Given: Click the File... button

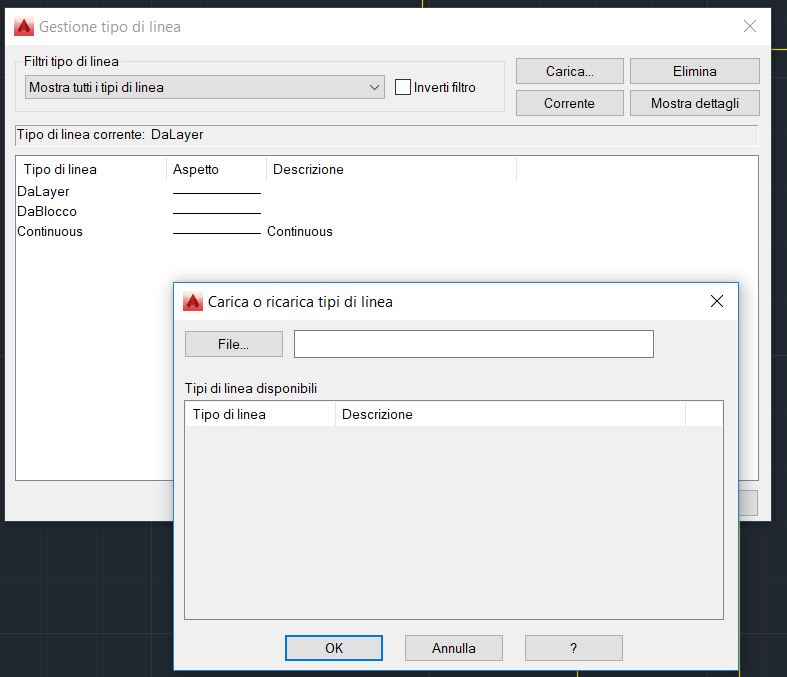Looking at the screenshot, I should [234, 344].
